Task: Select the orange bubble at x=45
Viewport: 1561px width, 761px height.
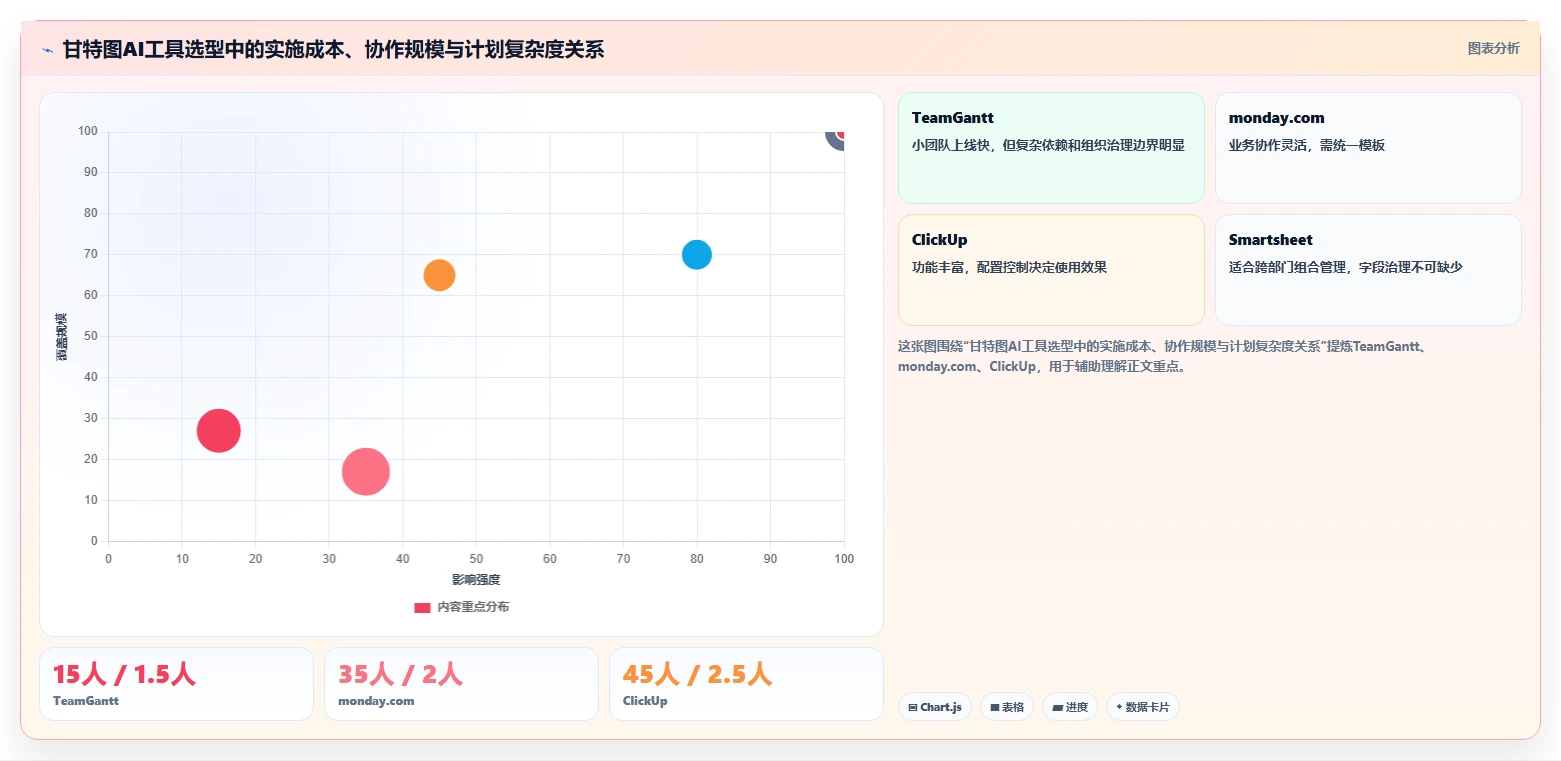Action: (x=439, y=275)
